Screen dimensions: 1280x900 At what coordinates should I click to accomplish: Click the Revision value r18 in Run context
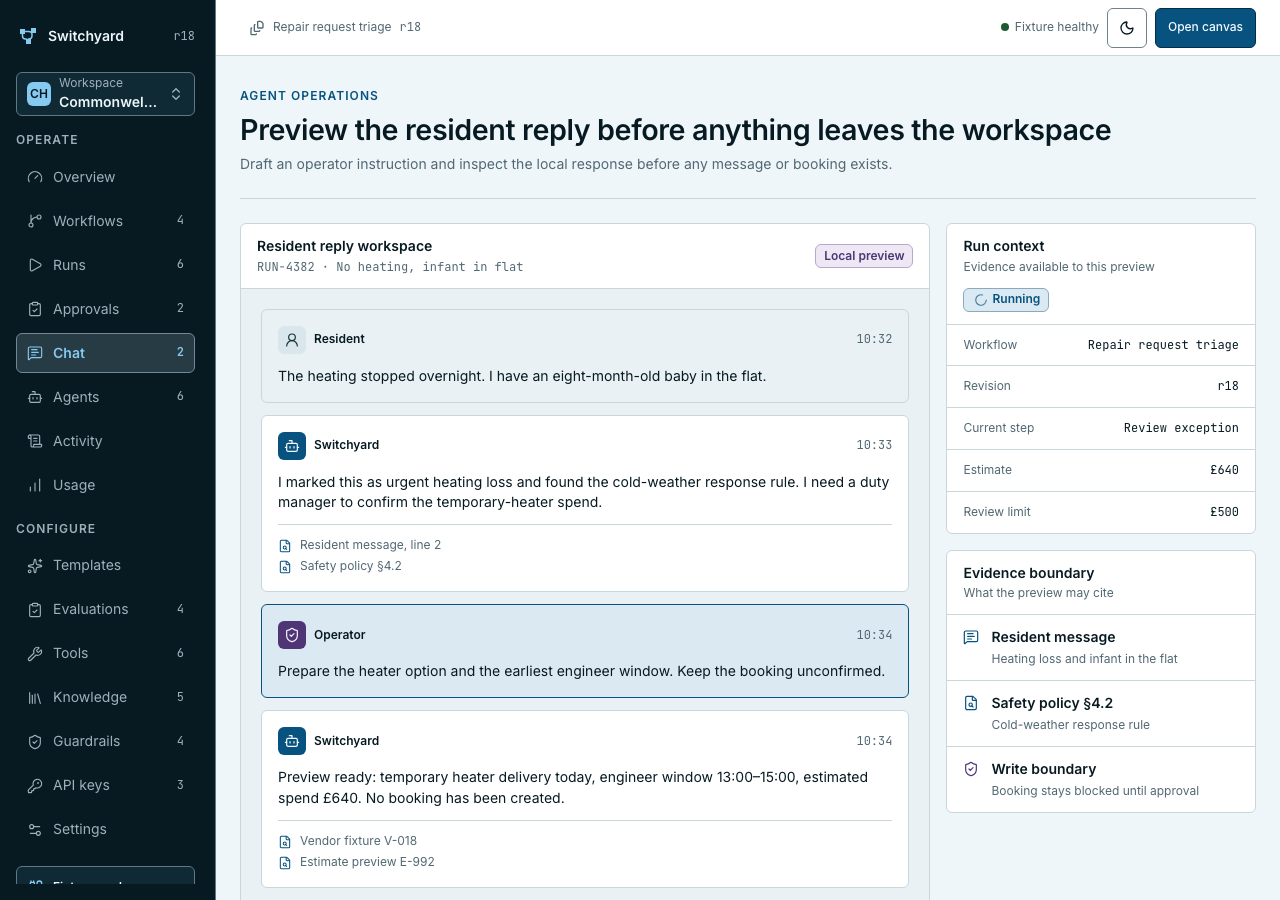[x=1228, y=386]
